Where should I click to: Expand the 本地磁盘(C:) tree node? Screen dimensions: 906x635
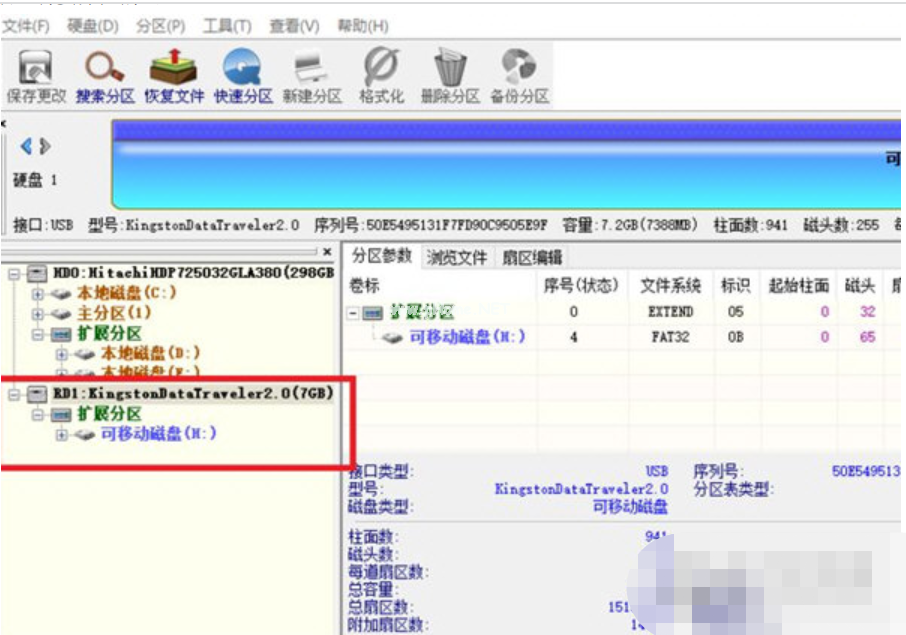tap(38, 293)
